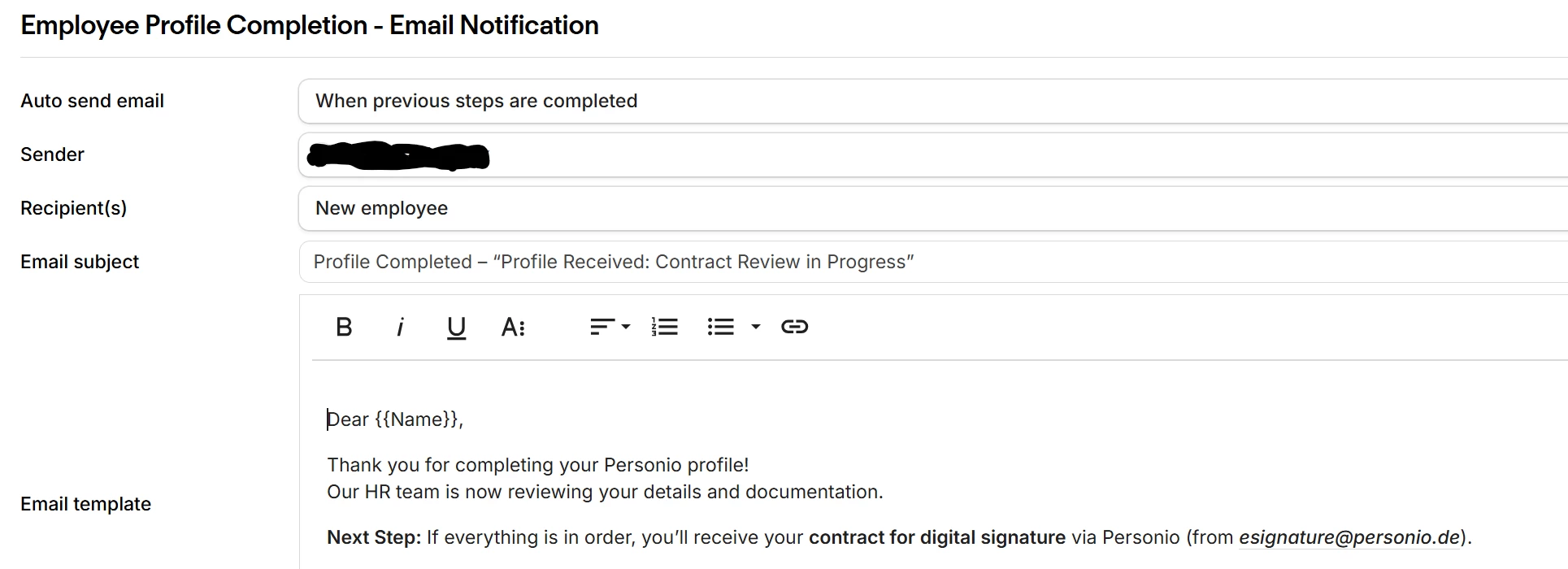Click the esignature@personio.de link
This screenshot has height=569, width=1568.
(1349, 537)
